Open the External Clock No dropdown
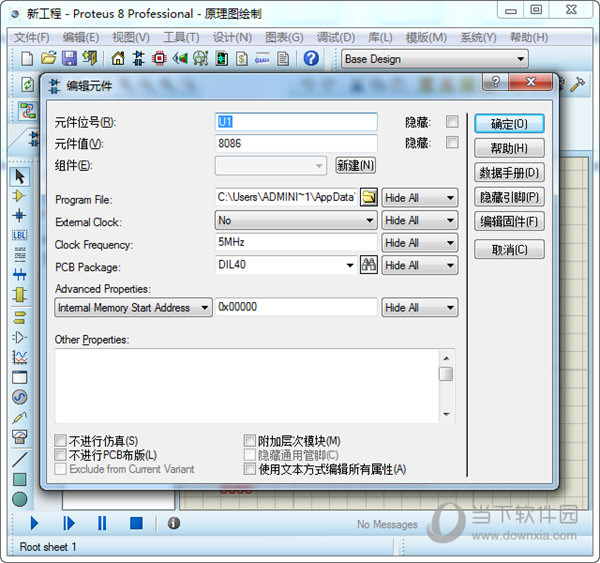 (x=296, y=220)
